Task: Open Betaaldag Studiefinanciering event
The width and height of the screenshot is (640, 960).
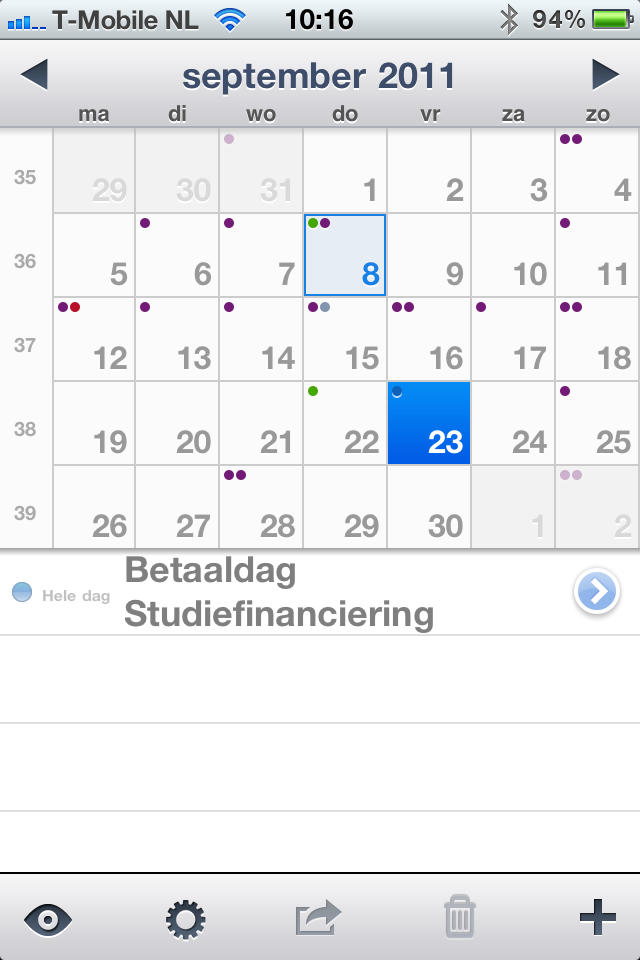Action: click(x=280, y=593)
